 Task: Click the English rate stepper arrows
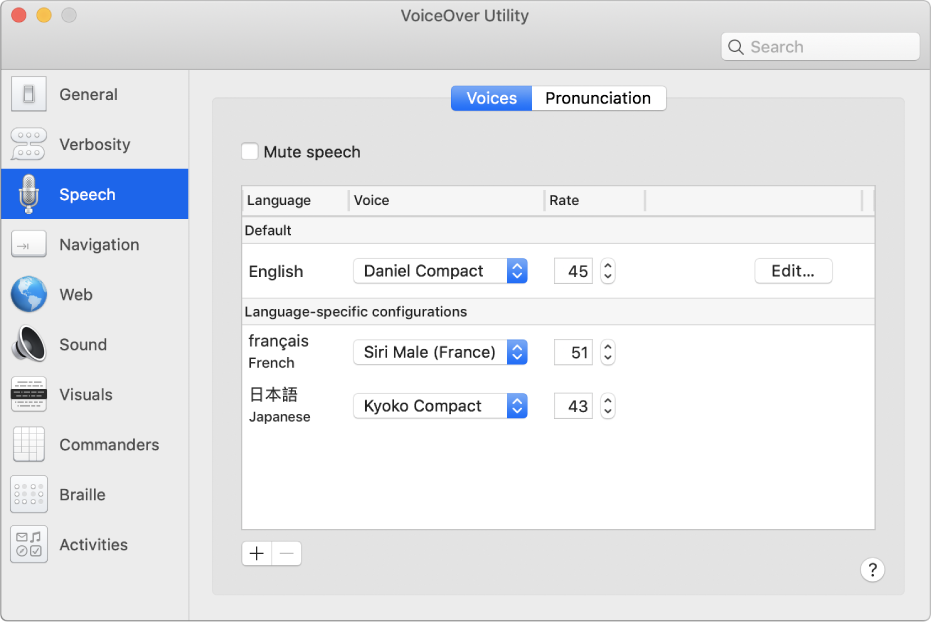(607, 271)
